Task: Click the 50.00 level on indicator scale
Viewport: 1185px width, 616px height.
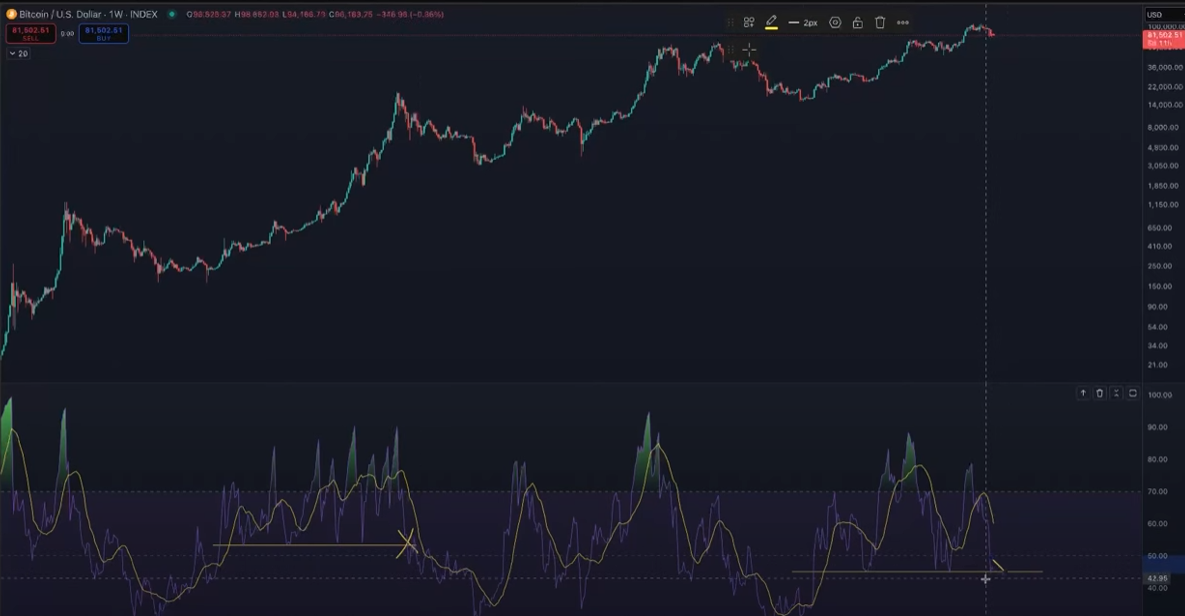Action: pyautogui.click(x=1157, y=556)
